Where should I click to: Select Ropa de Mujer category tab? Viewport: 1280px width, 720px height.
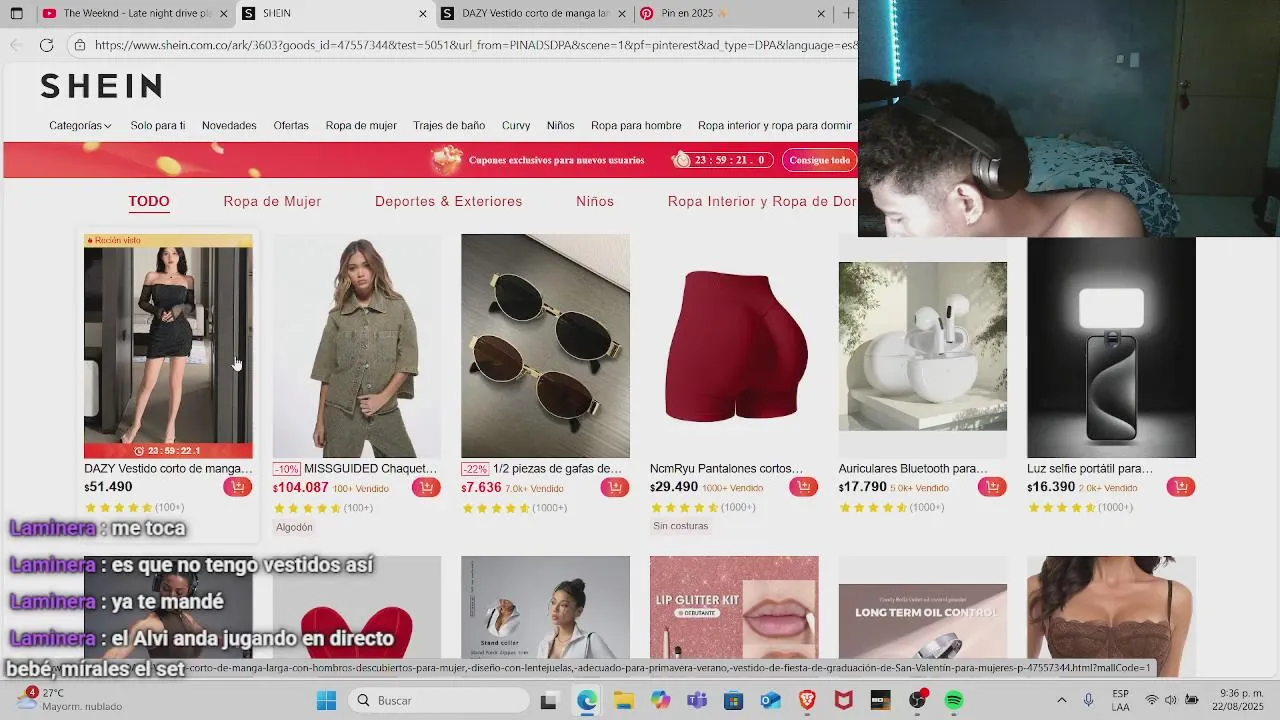(272, 201)
